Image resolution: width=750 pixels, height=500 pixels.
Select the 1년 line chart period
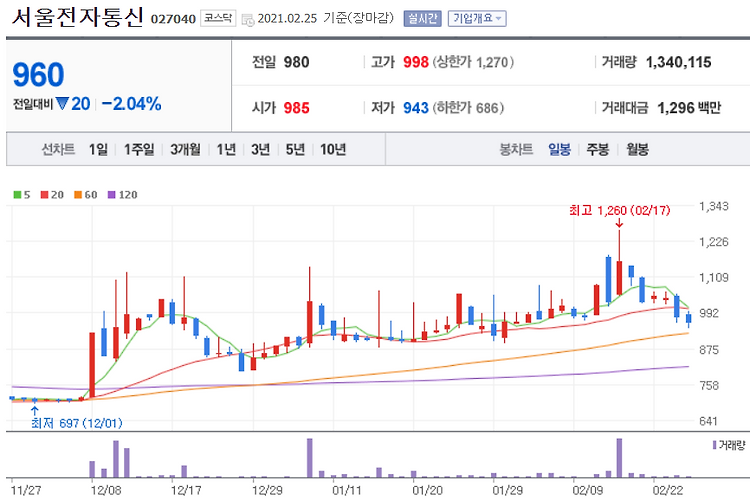coord(226,150)
